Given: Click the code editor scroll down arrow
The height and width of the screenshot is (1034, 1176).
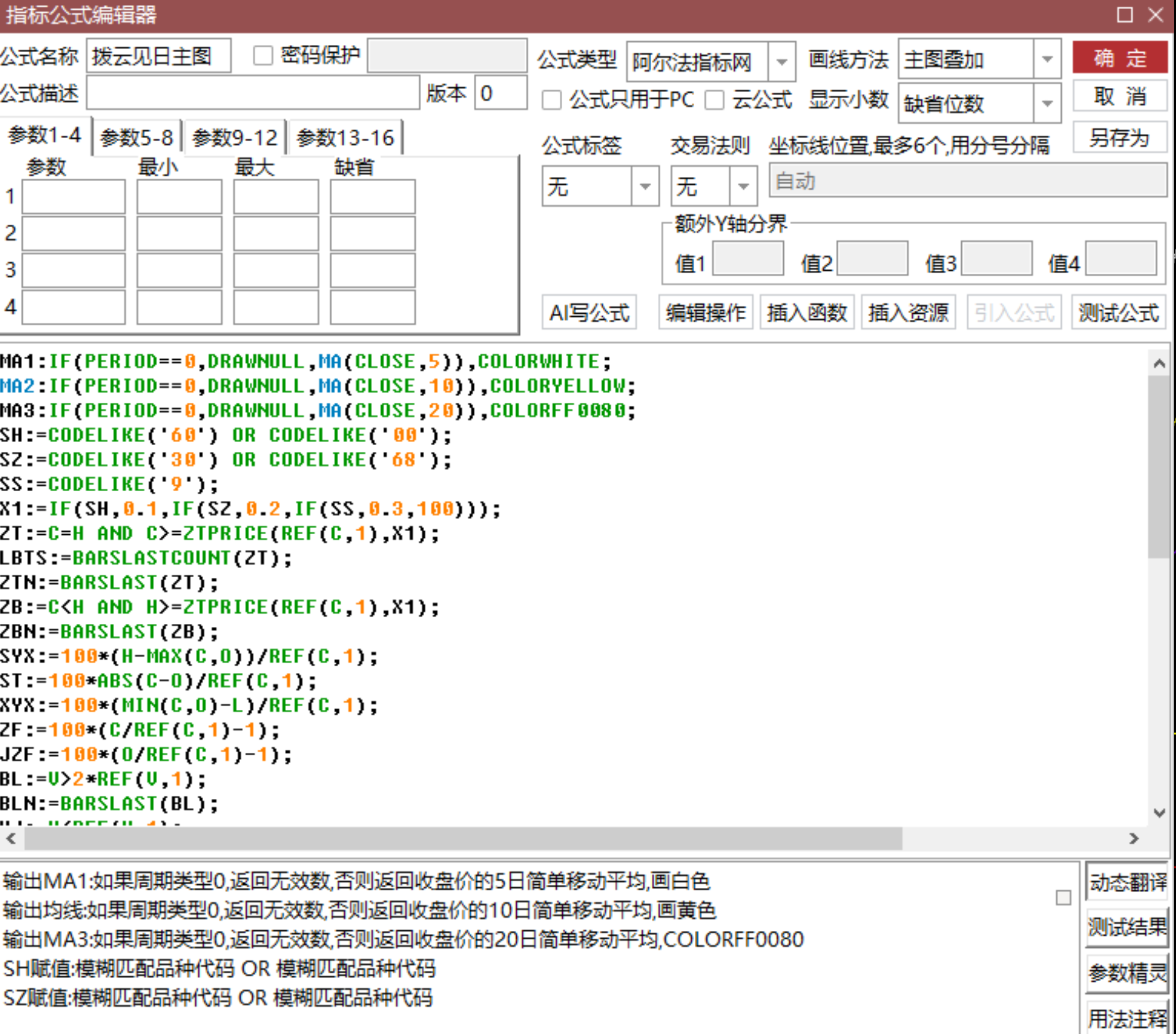Looking at the screenshot, I should (x=1159, y=812).
